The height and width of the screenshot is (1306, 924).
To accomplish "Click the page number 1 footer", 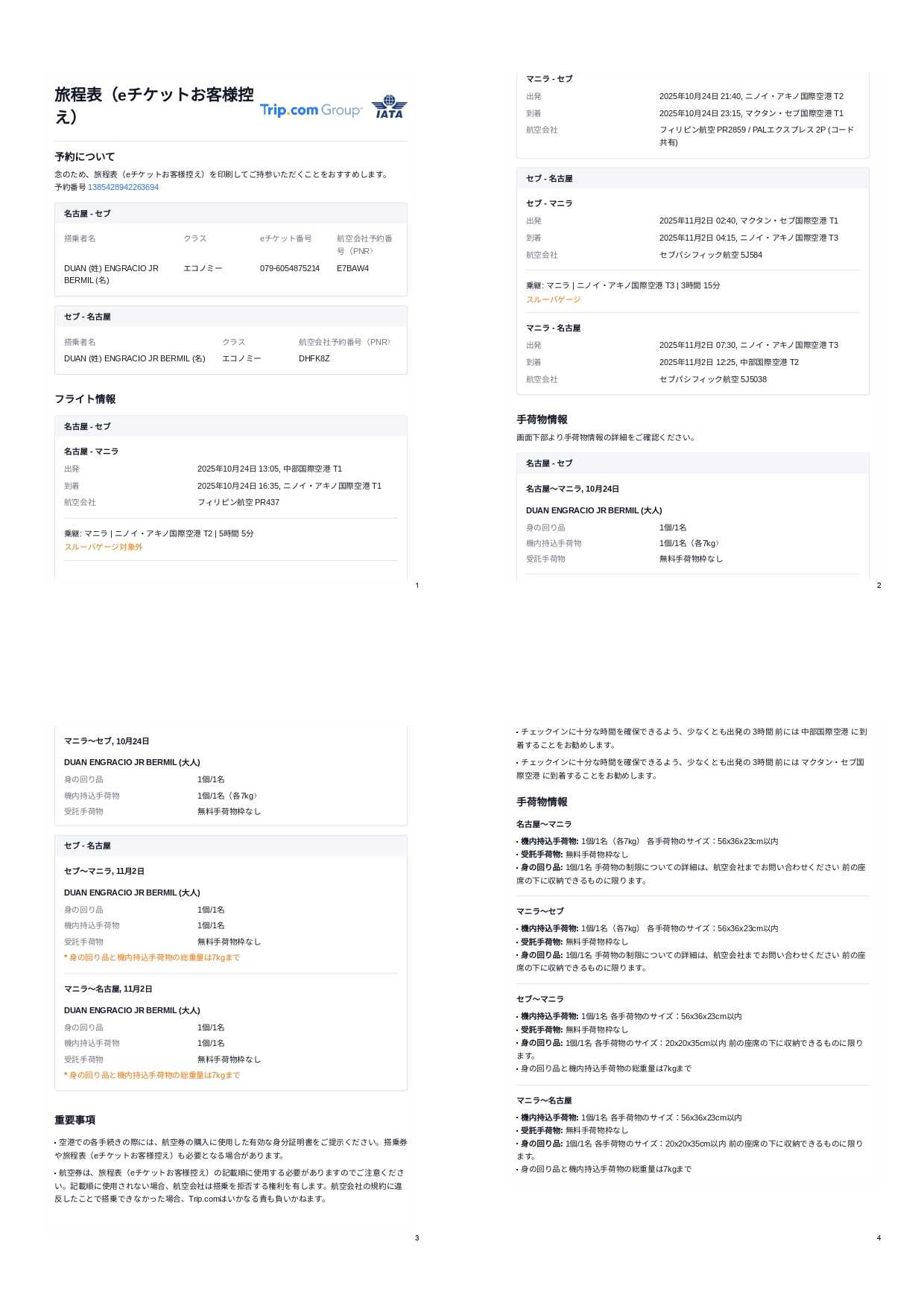I will pos(417,586).
